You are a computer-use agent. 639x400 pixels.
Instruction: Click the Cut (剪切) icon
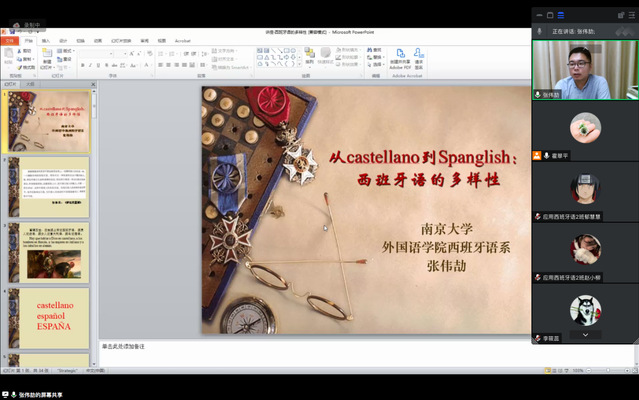(19, 51)
